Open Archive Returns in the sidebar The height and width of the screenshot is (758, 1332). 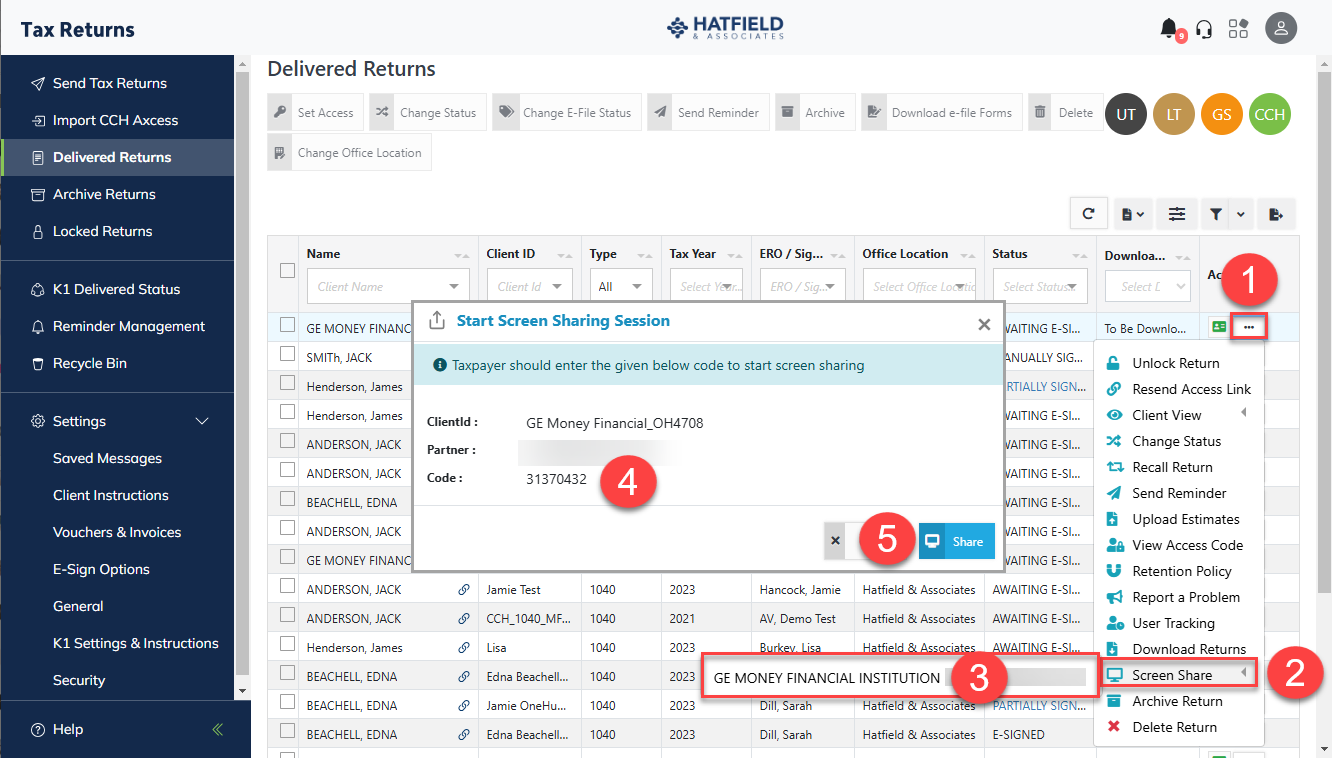tap(104, 194)
